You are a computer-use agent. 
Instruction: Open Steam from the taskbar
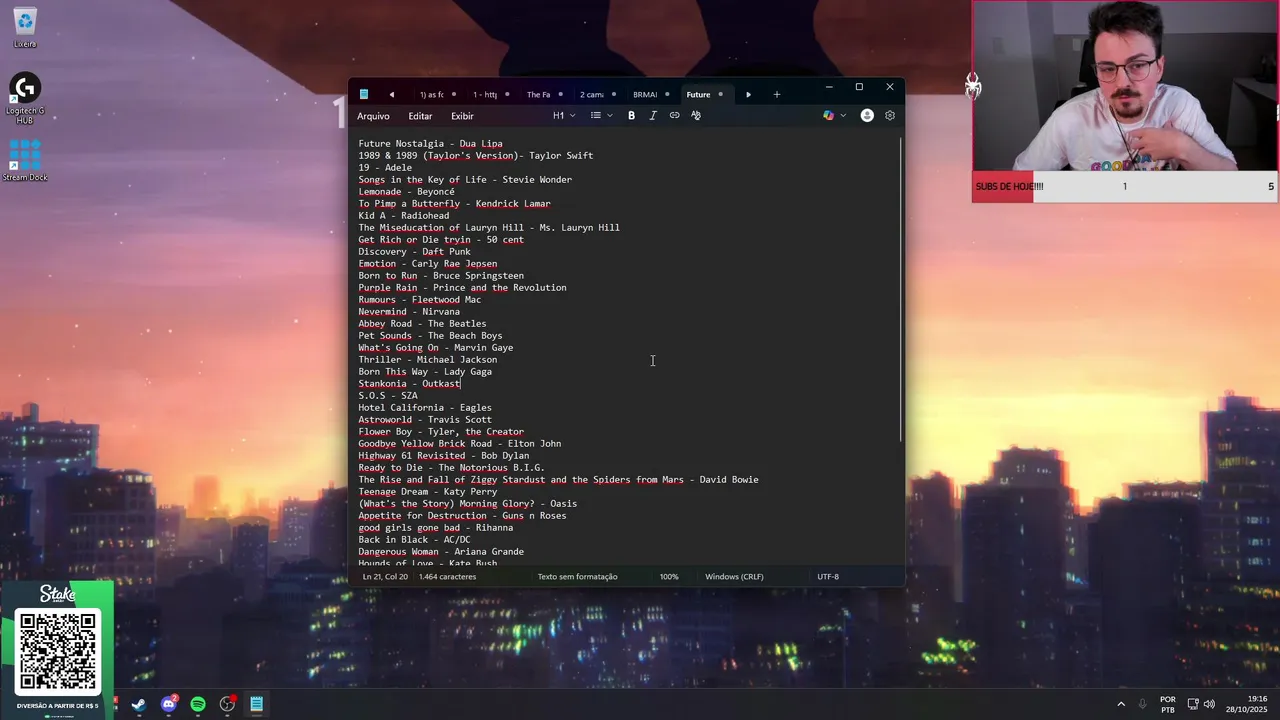139,704
